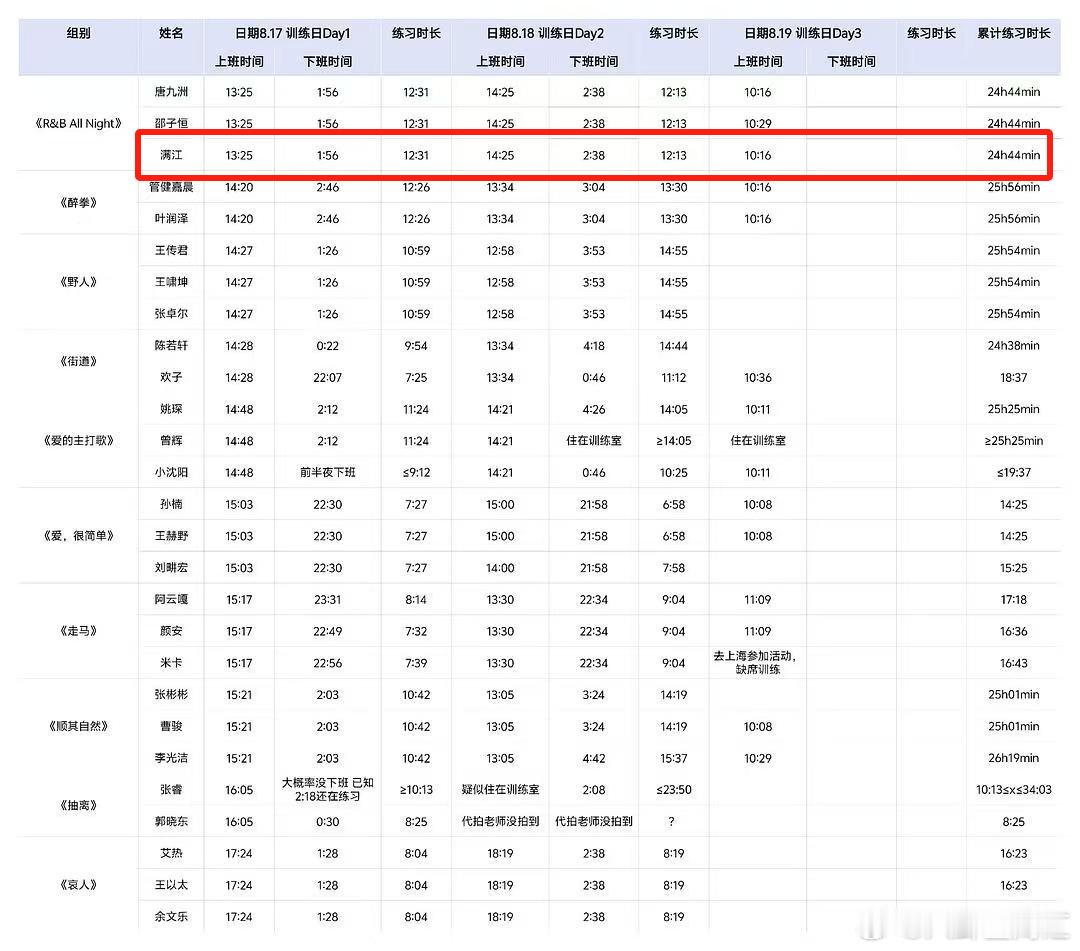Click the name 邵子恒
The height and width of the screenshot is (951, 1080).
click(171, 123)
